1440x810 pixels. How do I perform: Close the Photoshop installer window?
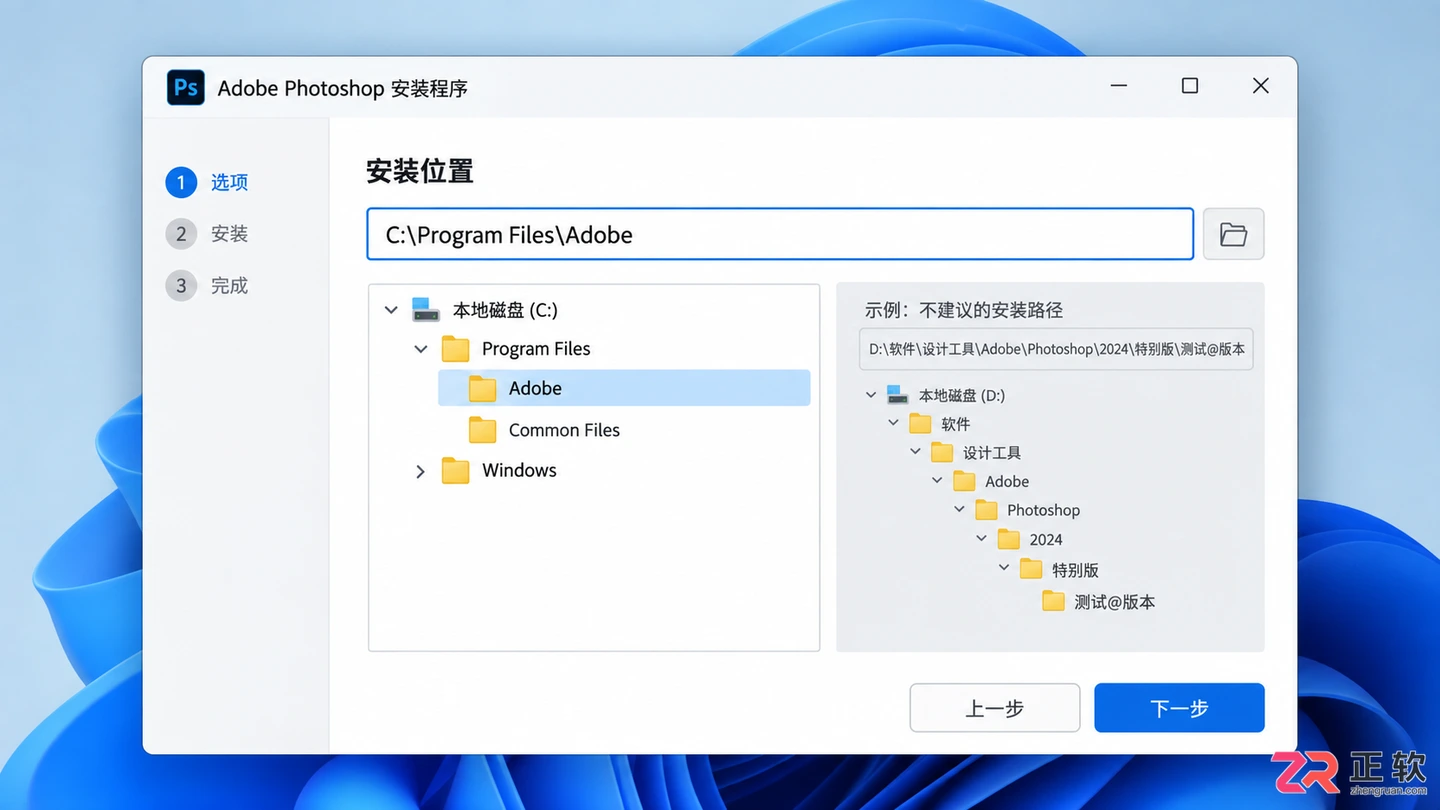click(x=1261, y=86)
